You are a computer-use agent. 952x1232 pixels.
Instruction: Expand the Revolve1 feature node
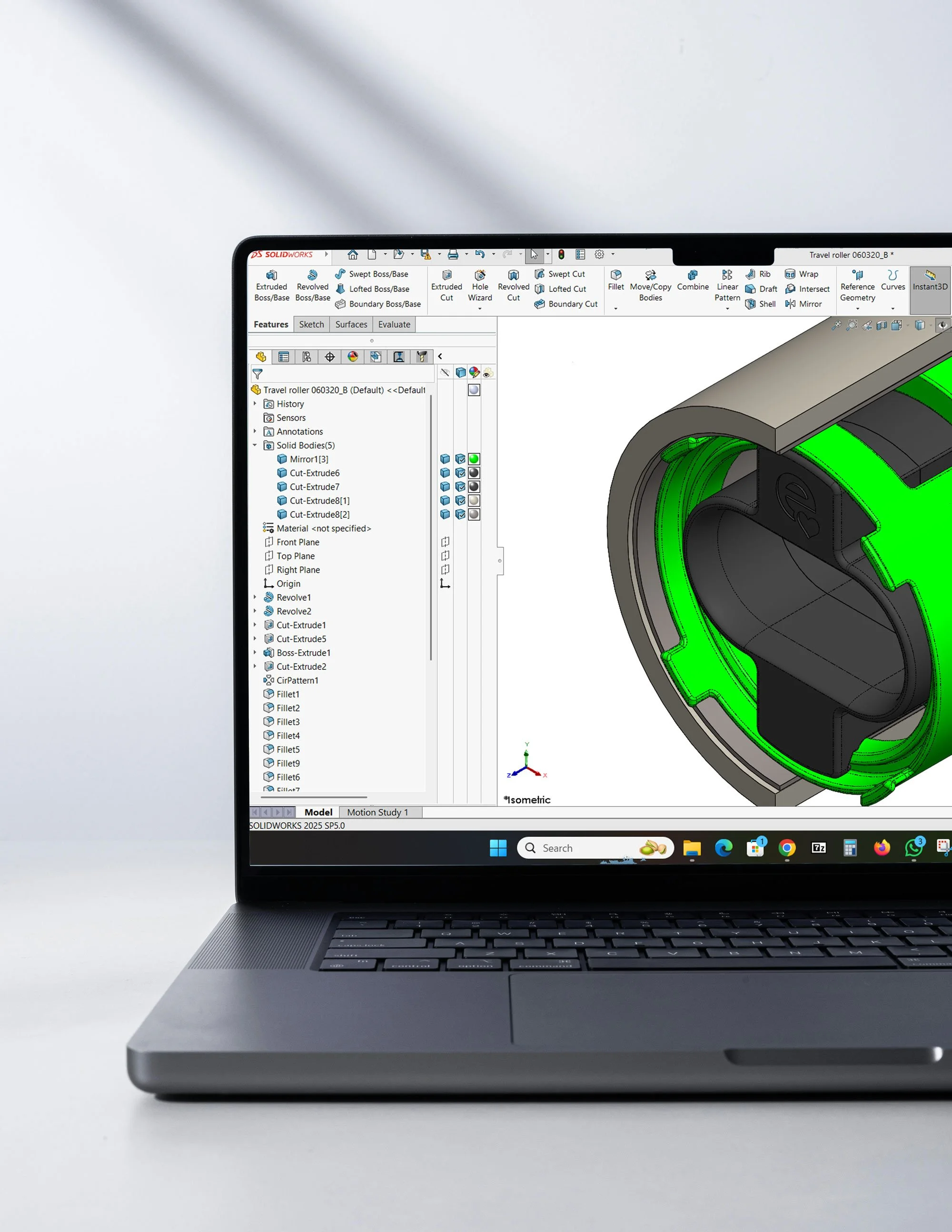(255, 597)
